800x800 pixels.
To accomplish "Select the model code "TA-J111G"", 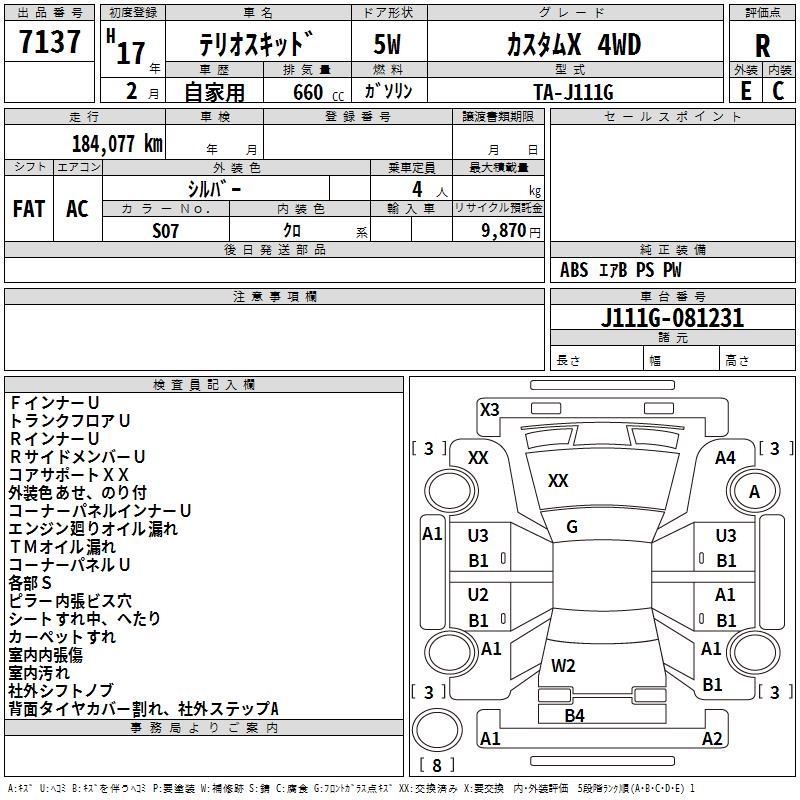I will coord(573,92).
